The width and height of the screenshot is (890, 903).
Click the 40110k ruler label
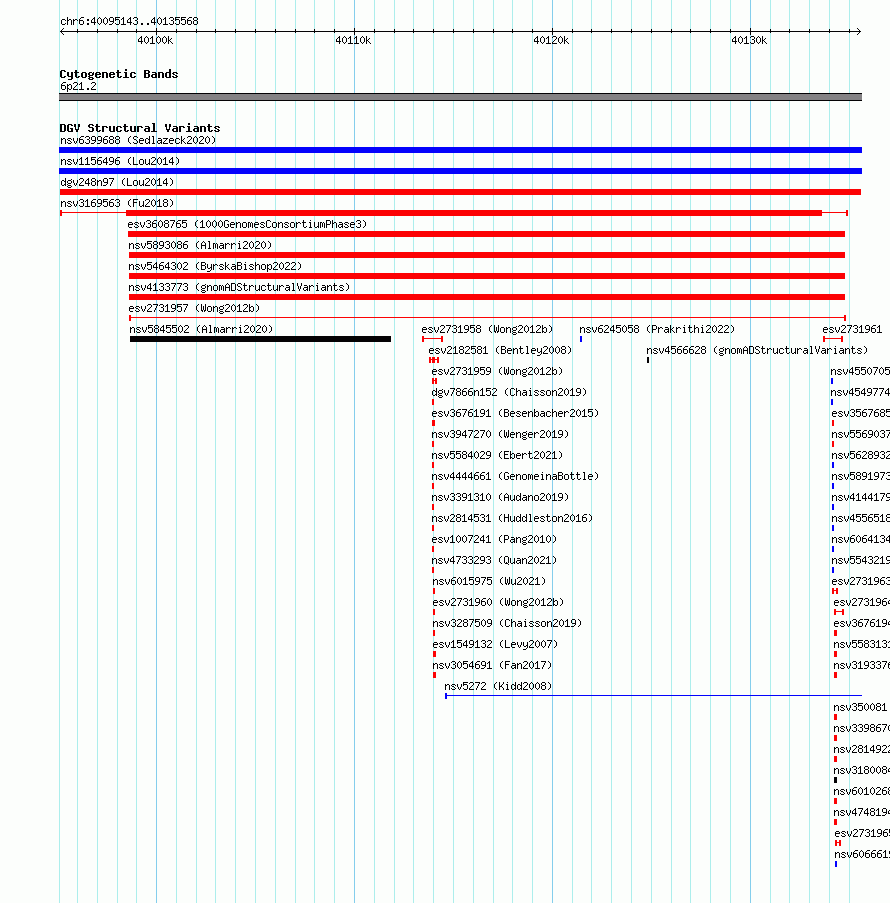tap(353, 40)
